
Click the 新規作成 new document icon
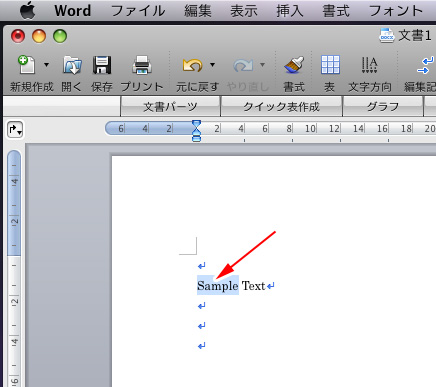click(26, 64)
